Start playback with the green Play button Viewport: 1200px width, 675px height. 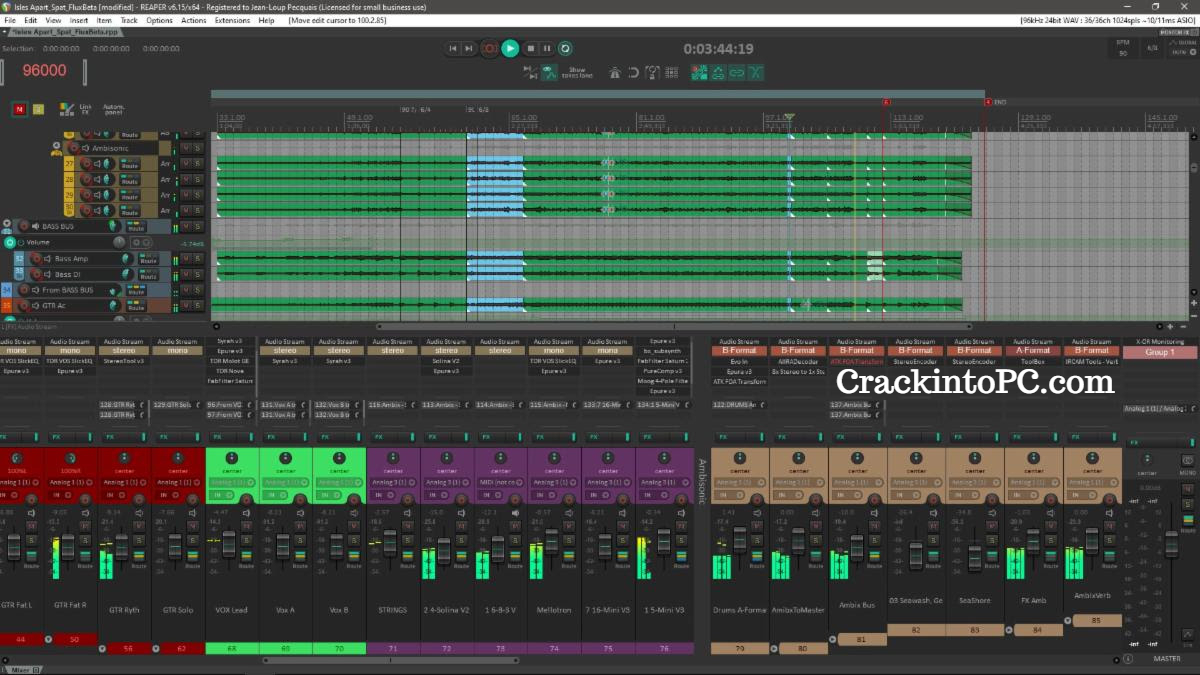point(510,48)
